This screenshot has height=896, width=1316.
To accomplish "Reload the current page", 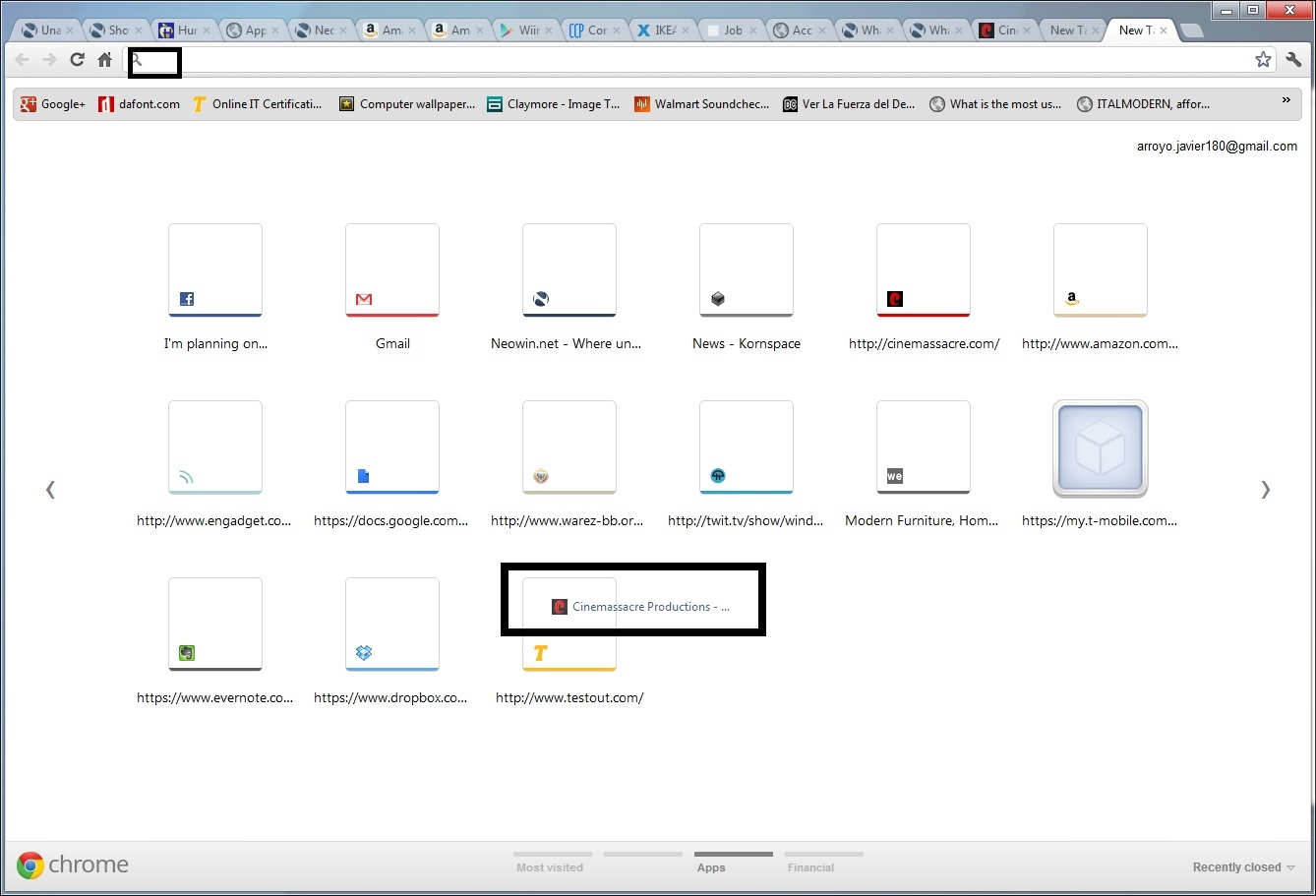I will [x=77, y=60].
